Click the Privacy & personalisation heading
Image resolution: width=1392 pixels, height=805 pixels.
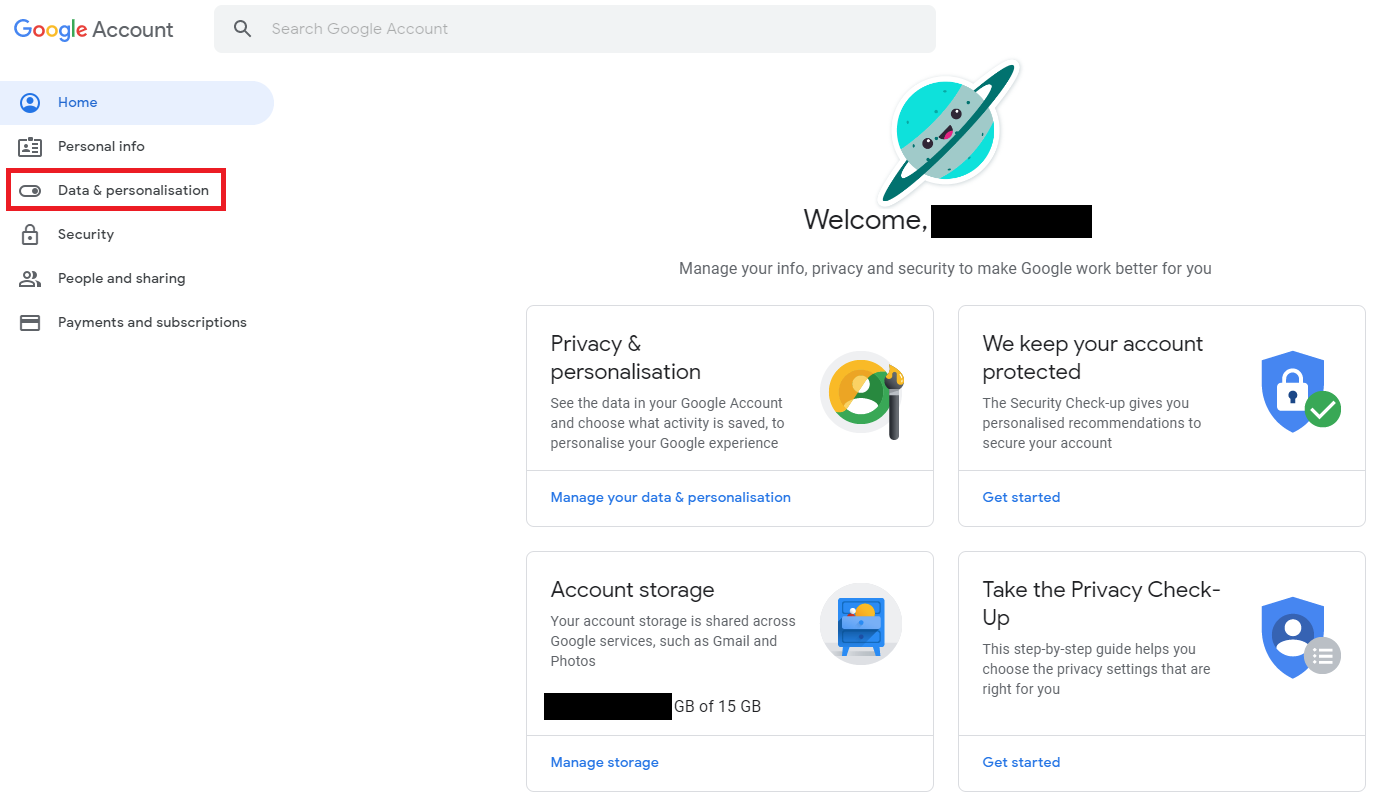pos(625,358)
